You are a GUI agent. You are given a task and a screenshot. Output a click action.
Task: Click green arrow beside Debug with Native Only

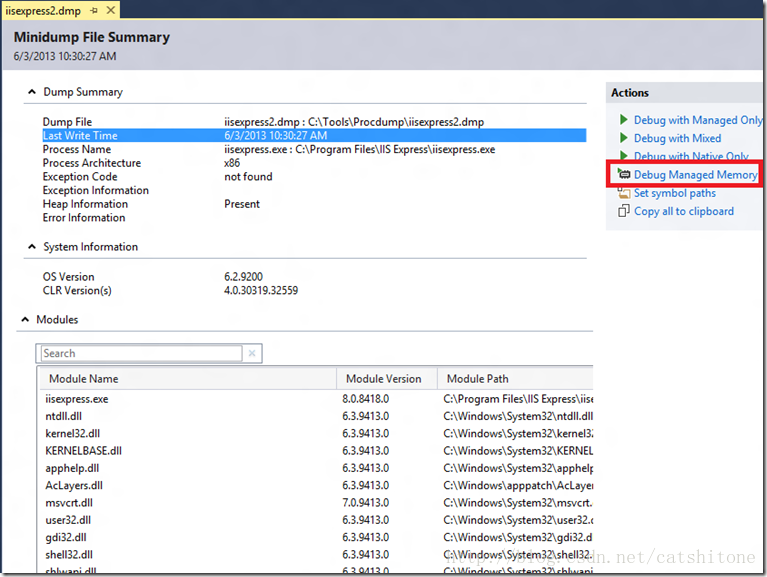pos(623,156)
